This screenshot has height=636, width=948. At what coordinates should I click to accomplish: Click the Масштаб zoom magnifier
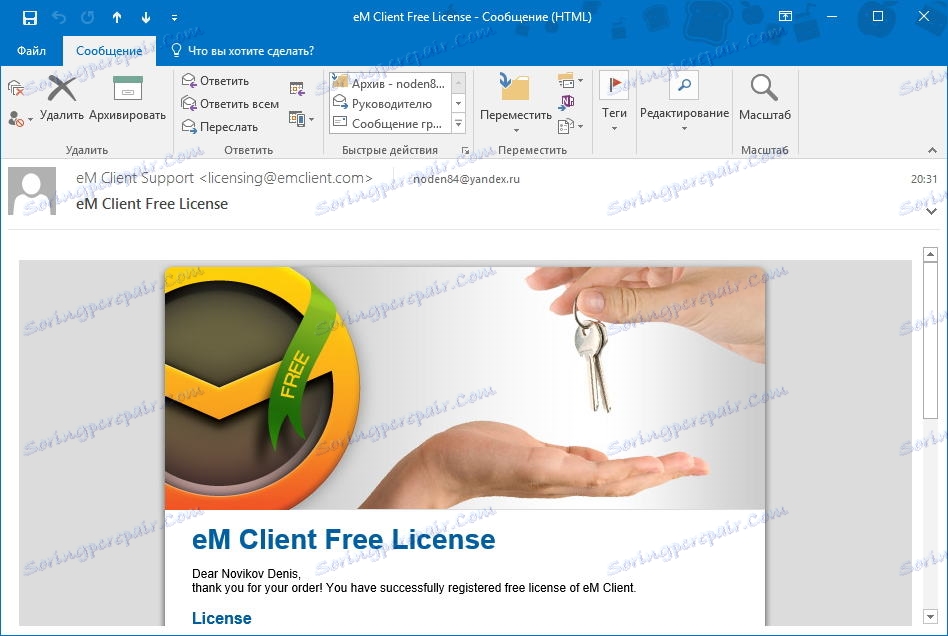point(764,99)
